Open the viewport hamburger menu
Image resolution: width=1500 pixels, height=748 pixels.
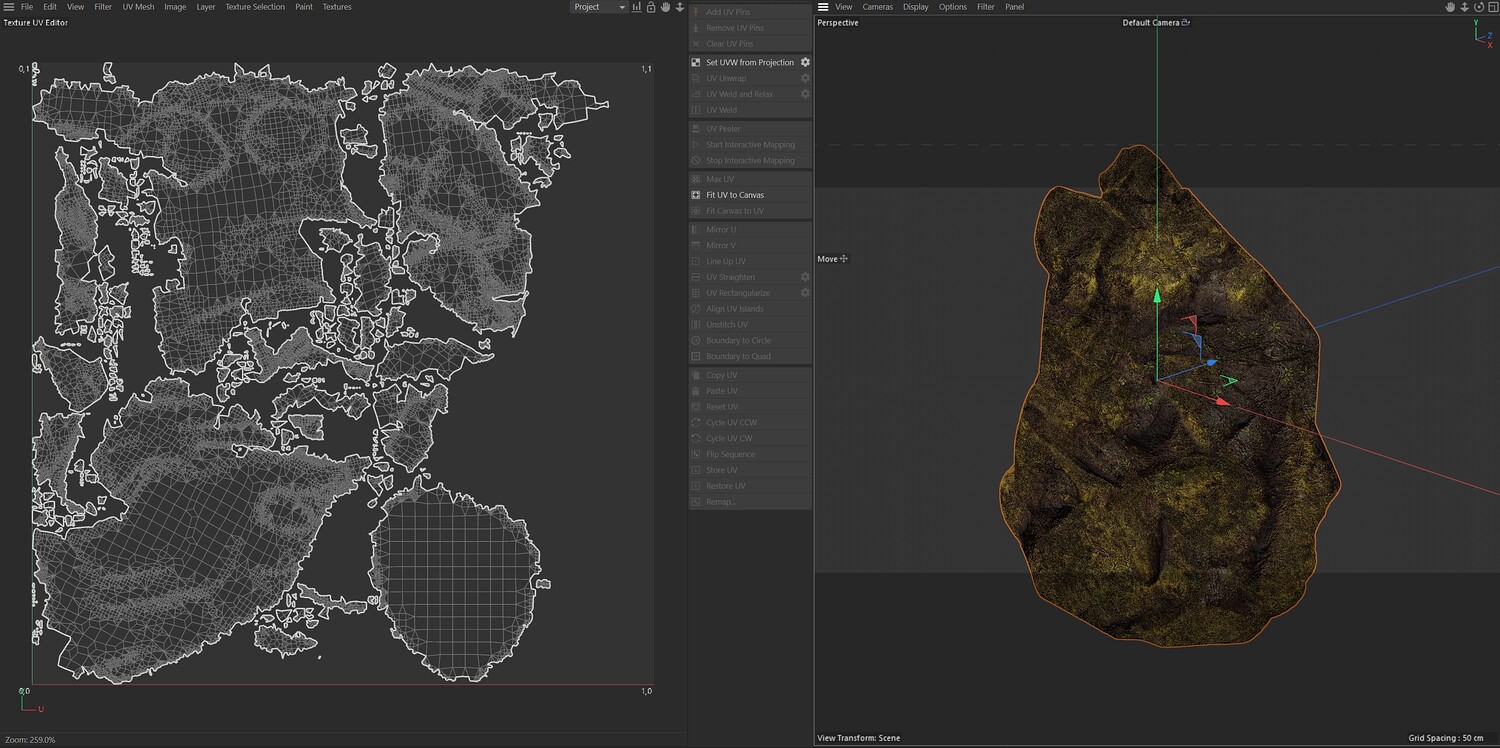click(x=823, y=7)
